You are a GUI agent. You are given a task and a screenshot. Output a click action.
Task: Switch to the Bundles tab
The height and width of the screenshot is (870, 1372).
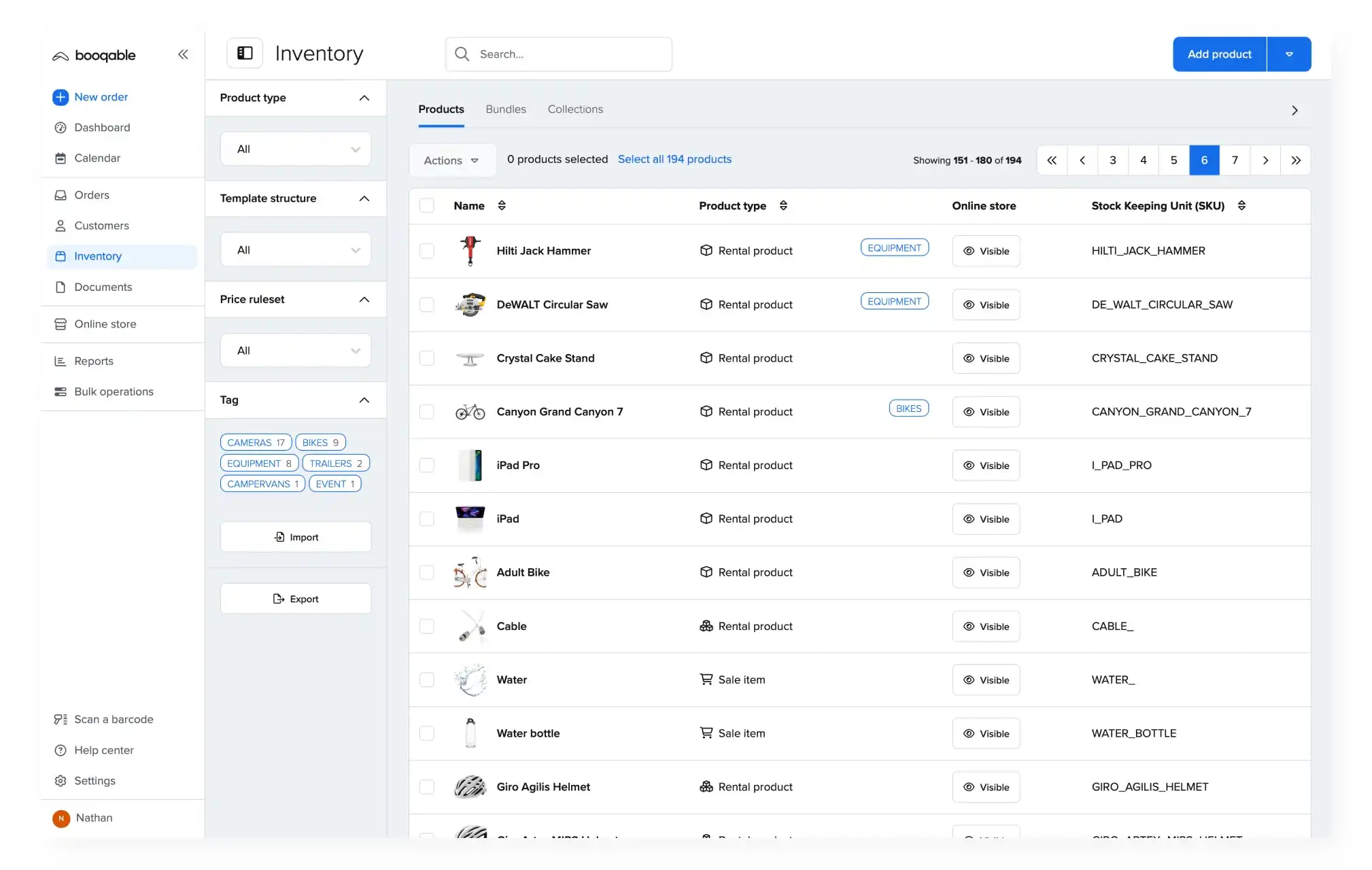pyautogui.click(x=506, y=109)
